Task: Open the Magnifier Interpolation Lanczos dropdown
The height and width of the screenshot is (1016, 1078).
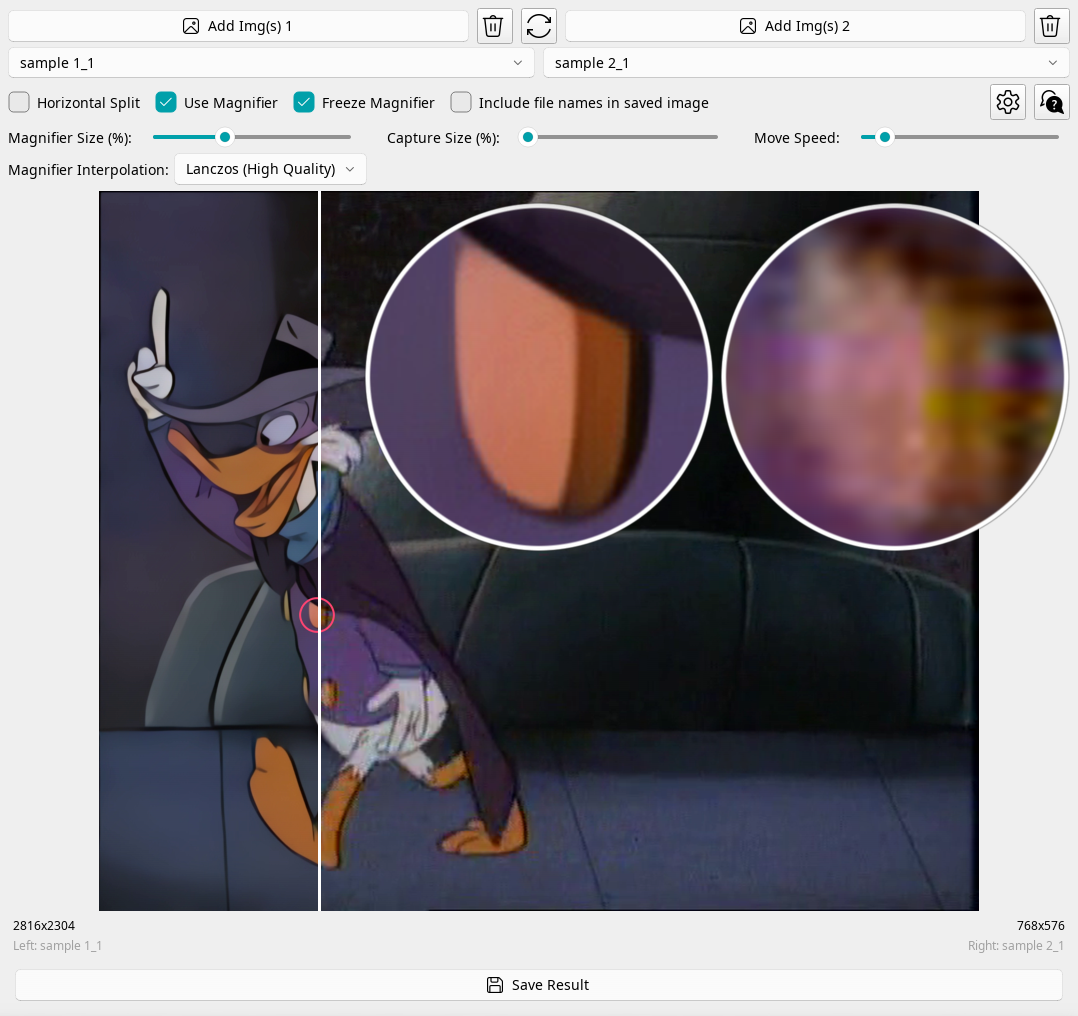Action: click(x=270, y=169)
